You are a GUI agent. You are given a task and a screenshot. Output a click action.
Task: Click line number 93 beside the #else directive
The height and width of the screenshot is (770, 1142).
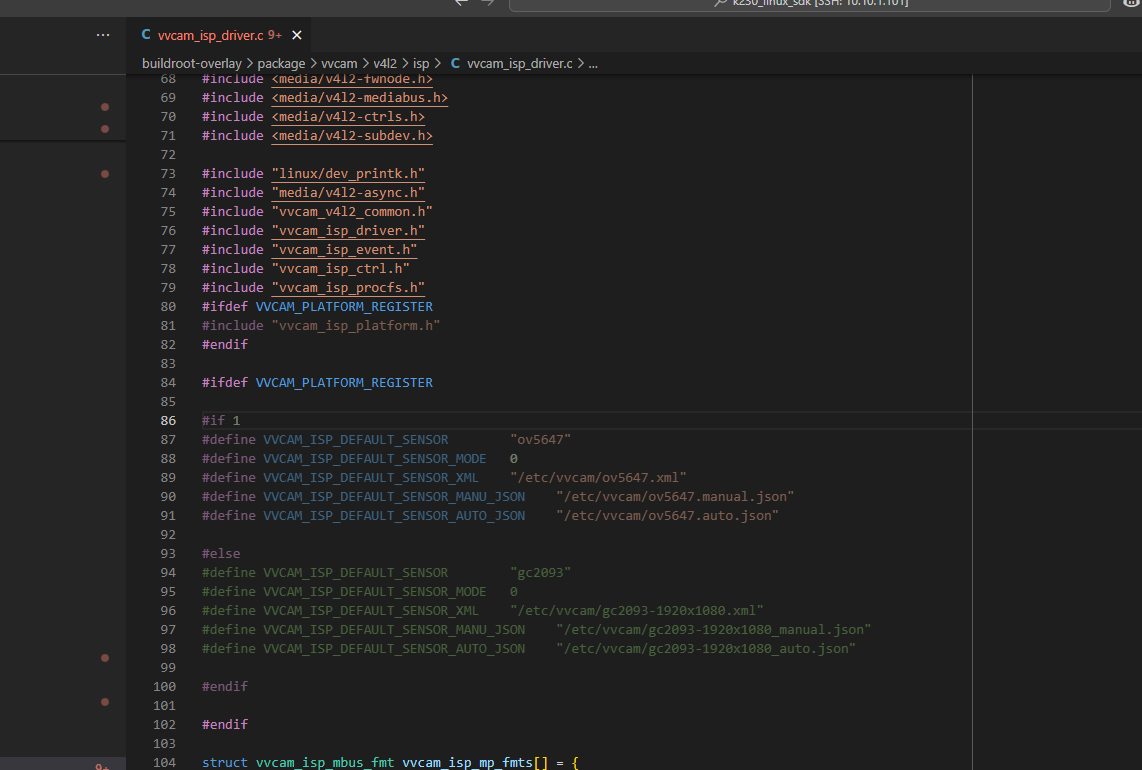(167, 554)
